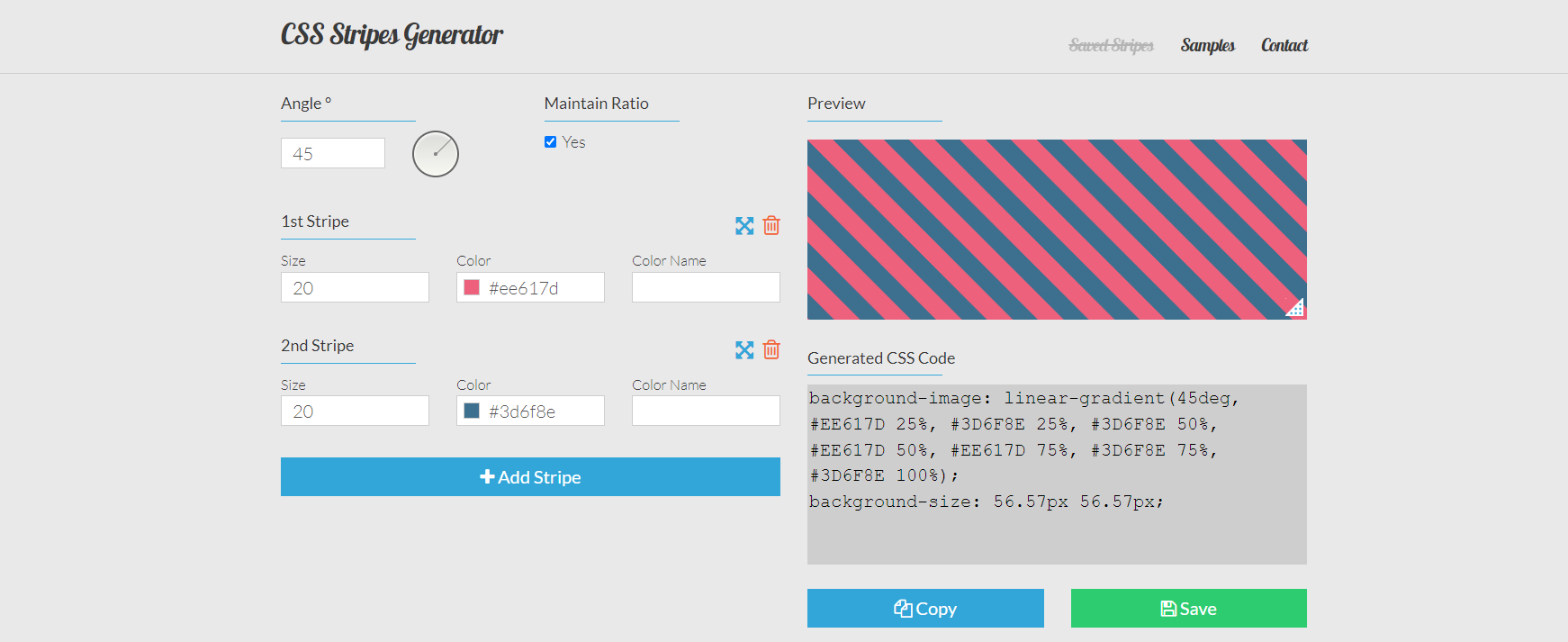The width and height of the screenshot is (1568, 642).
Task: Save the current stripe pattern
Action: coord(1188,609)
